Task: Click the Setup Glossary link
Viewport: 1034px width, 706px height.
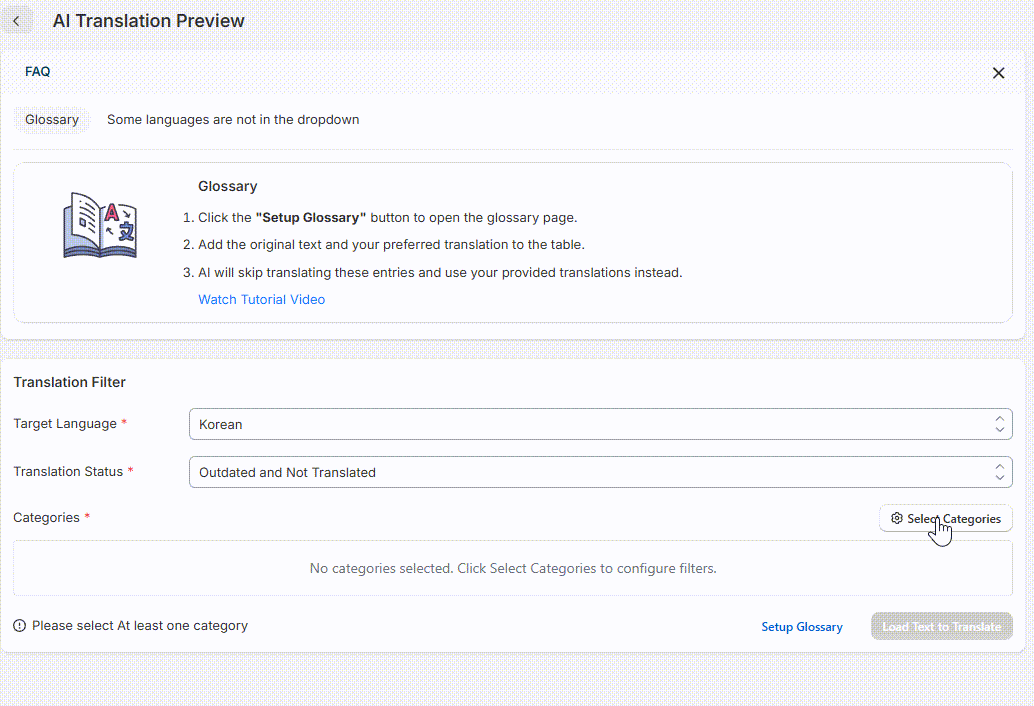Action: click(x=802, y=627)
